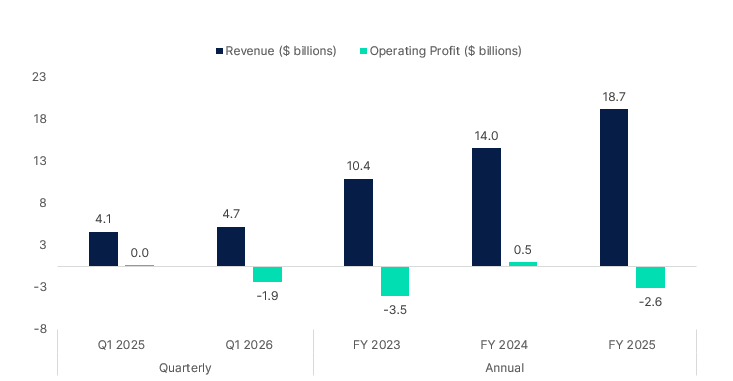Image resolution: width=733 pixels, height=381 pixels.
Task: Click the Q1 2025 revenue bar
Action: click(103, 249)
